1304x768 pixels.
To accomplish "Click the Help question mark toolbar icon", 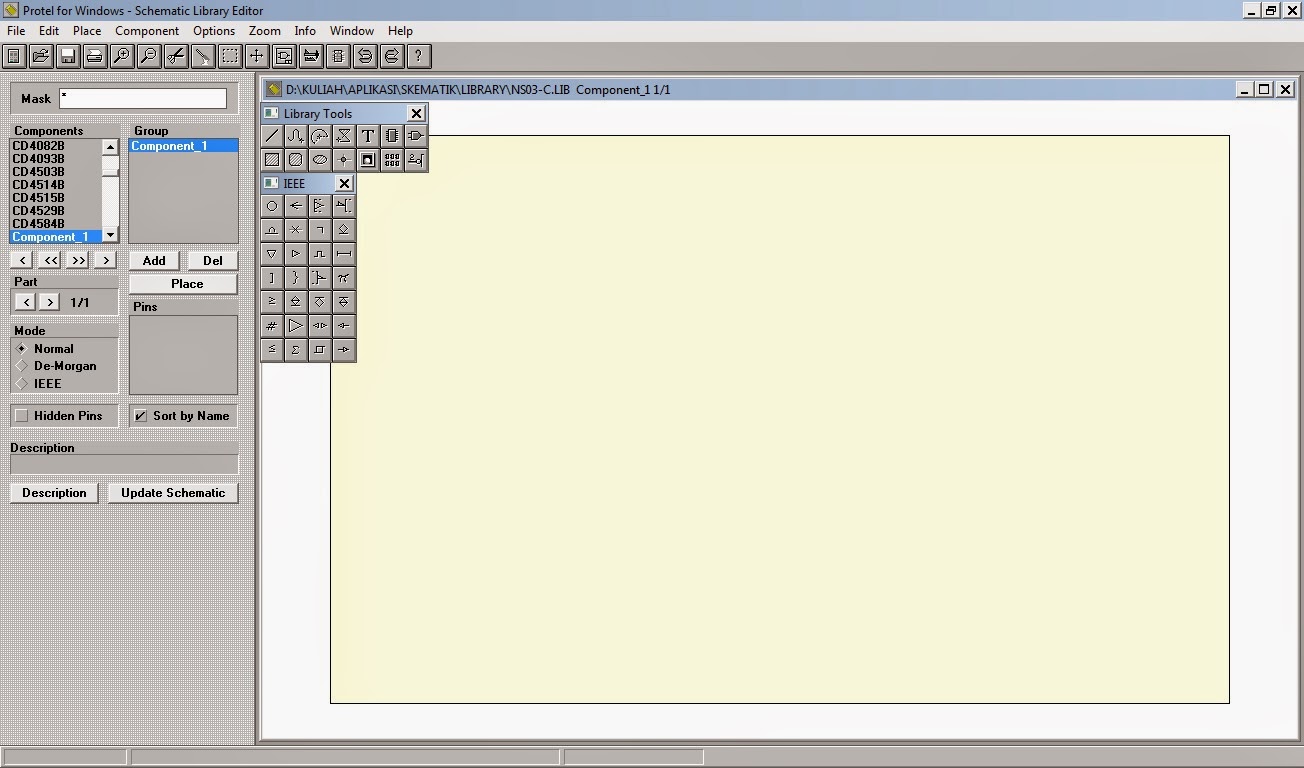I will point(417,56).
